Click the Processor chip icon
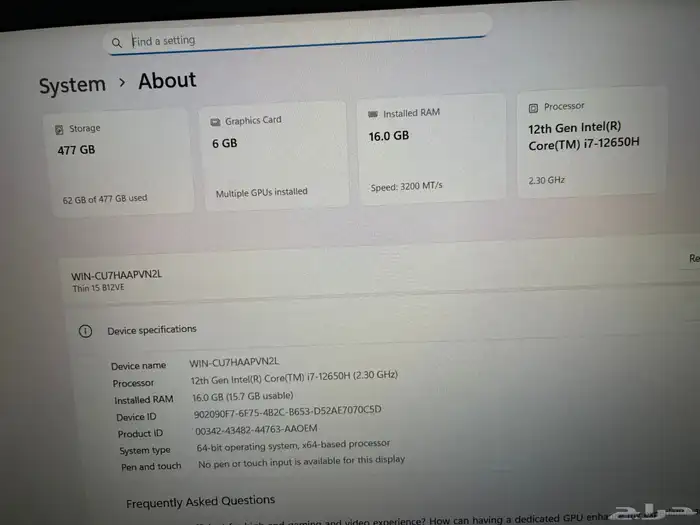700x525 pixels. pyautogui.click(x=534, y=107)
